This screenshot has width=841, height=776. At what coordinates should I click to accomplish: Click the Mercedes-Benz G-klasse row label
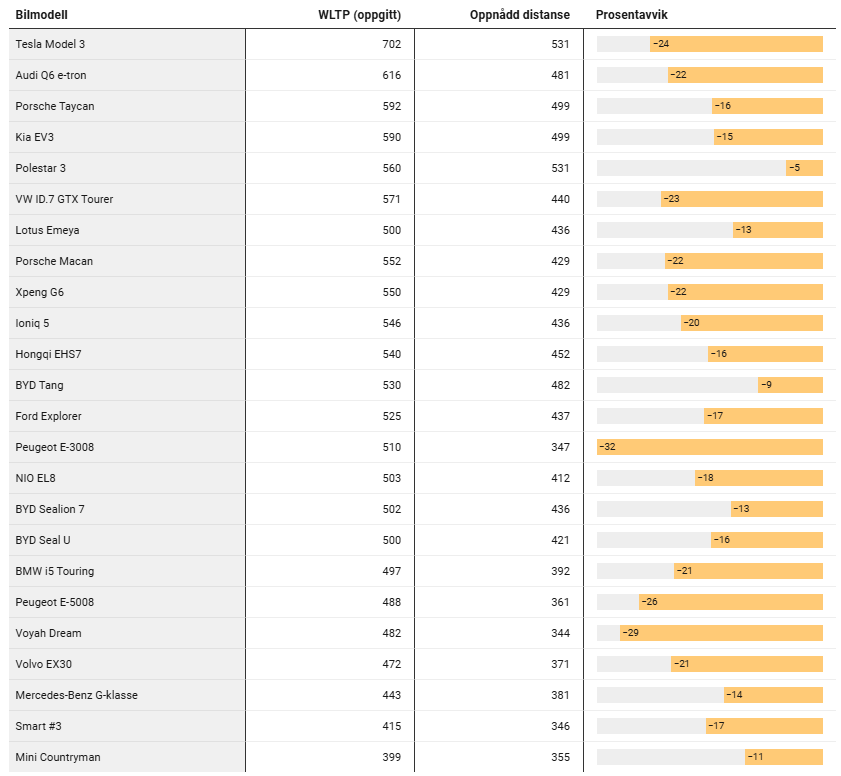pos(76,695)
